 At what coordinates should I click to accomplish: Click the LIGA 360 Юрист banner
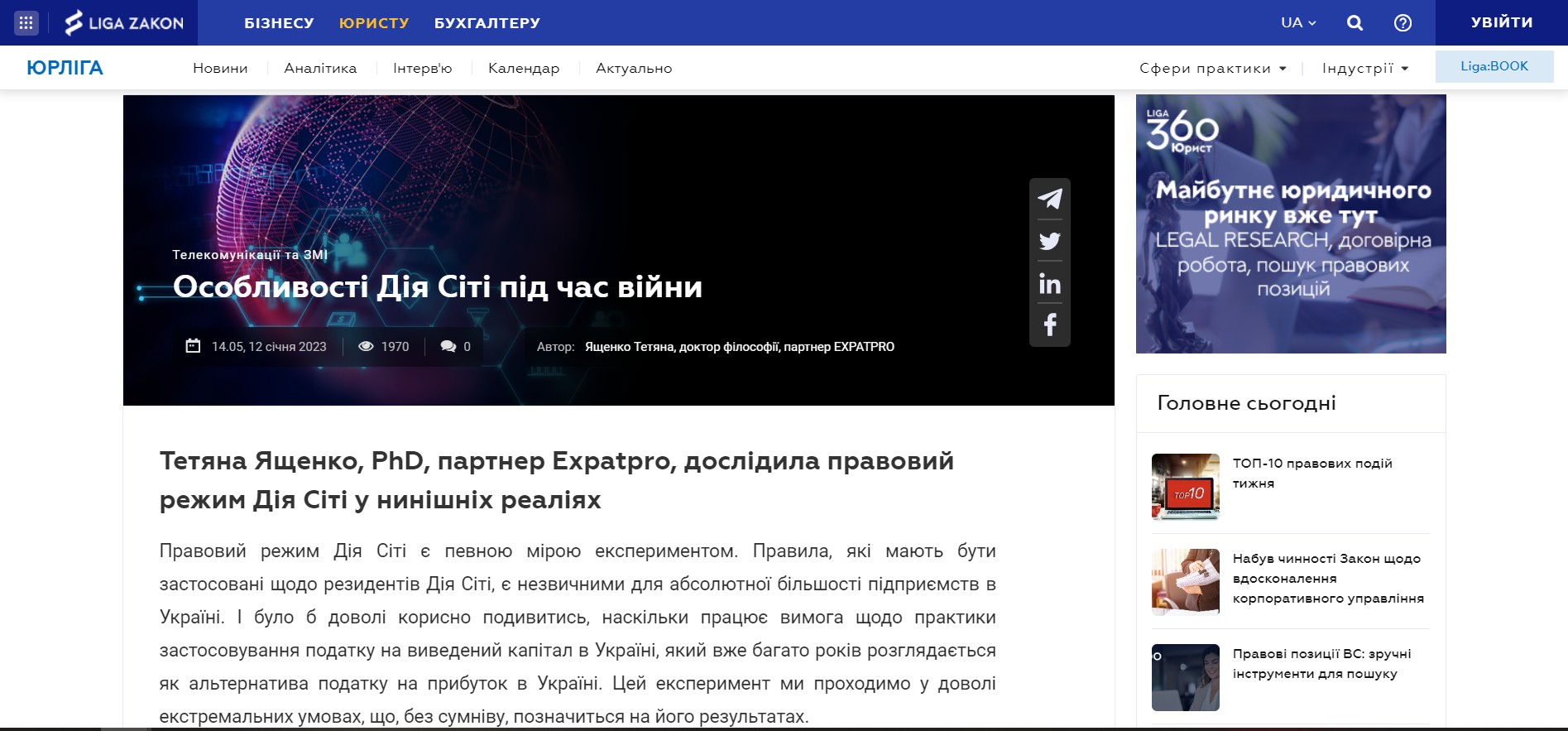pos(1291,224)
